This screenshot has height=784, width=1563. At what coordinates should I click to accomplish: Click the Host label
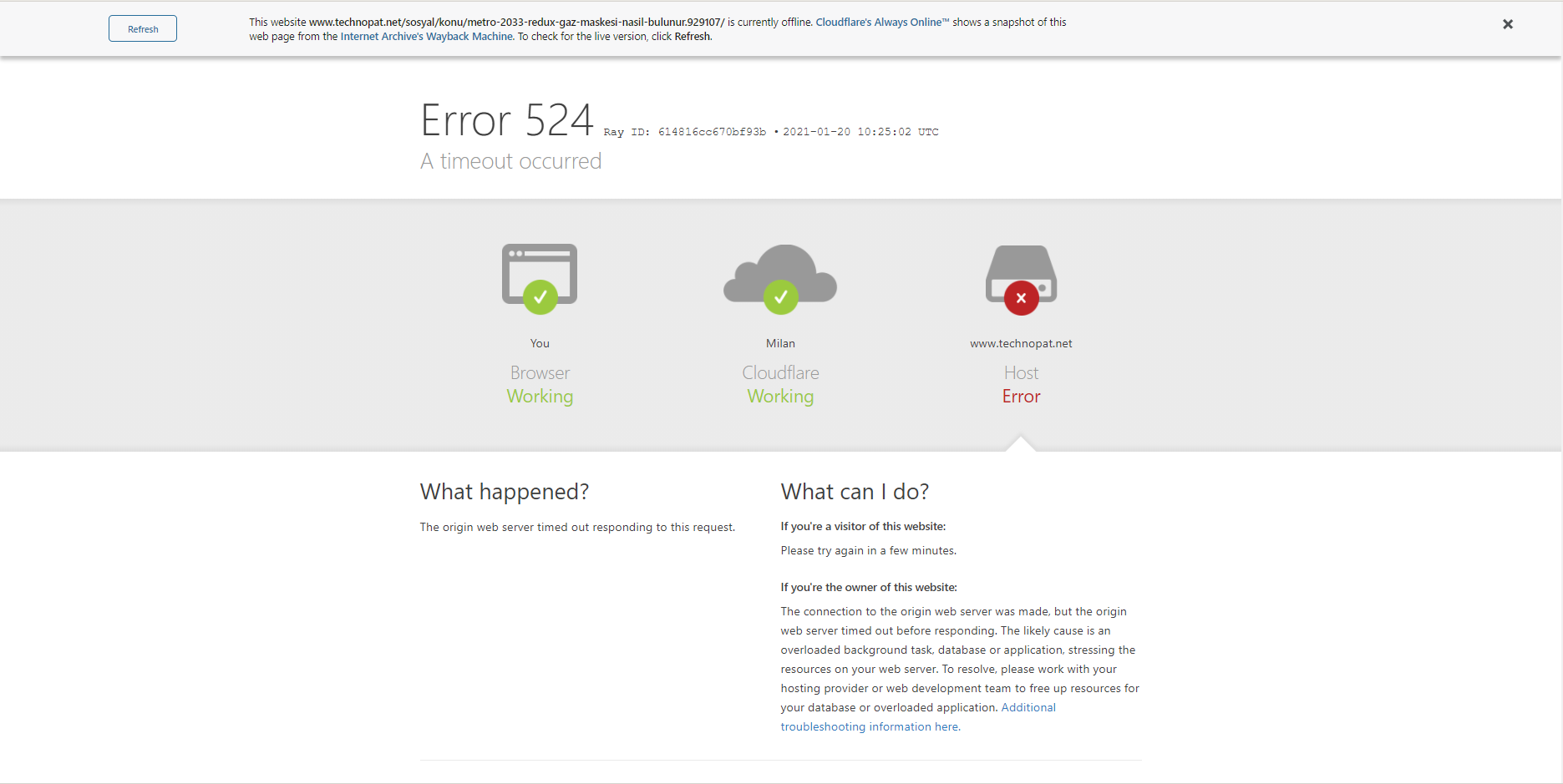pos(1021,373)
